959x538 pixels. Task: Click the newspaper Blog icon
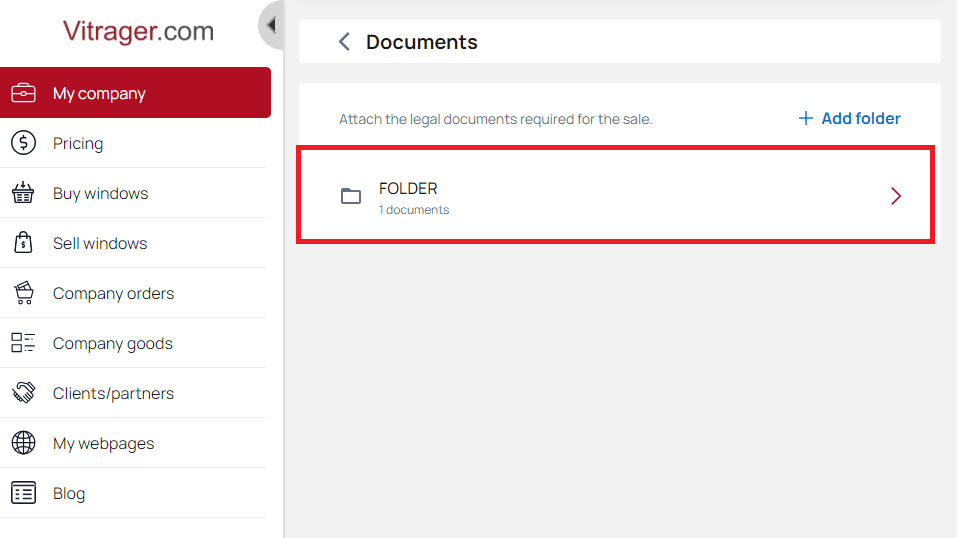23,493
